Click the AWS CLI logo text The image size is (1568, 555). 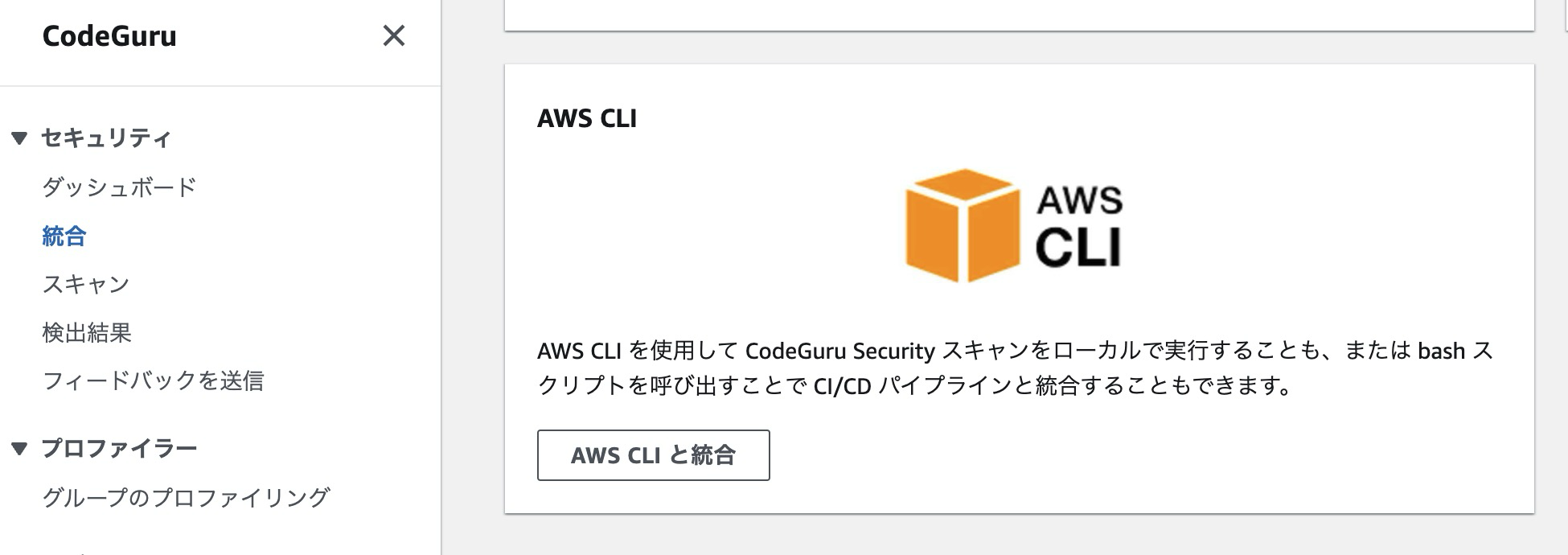coord(1079,226)
